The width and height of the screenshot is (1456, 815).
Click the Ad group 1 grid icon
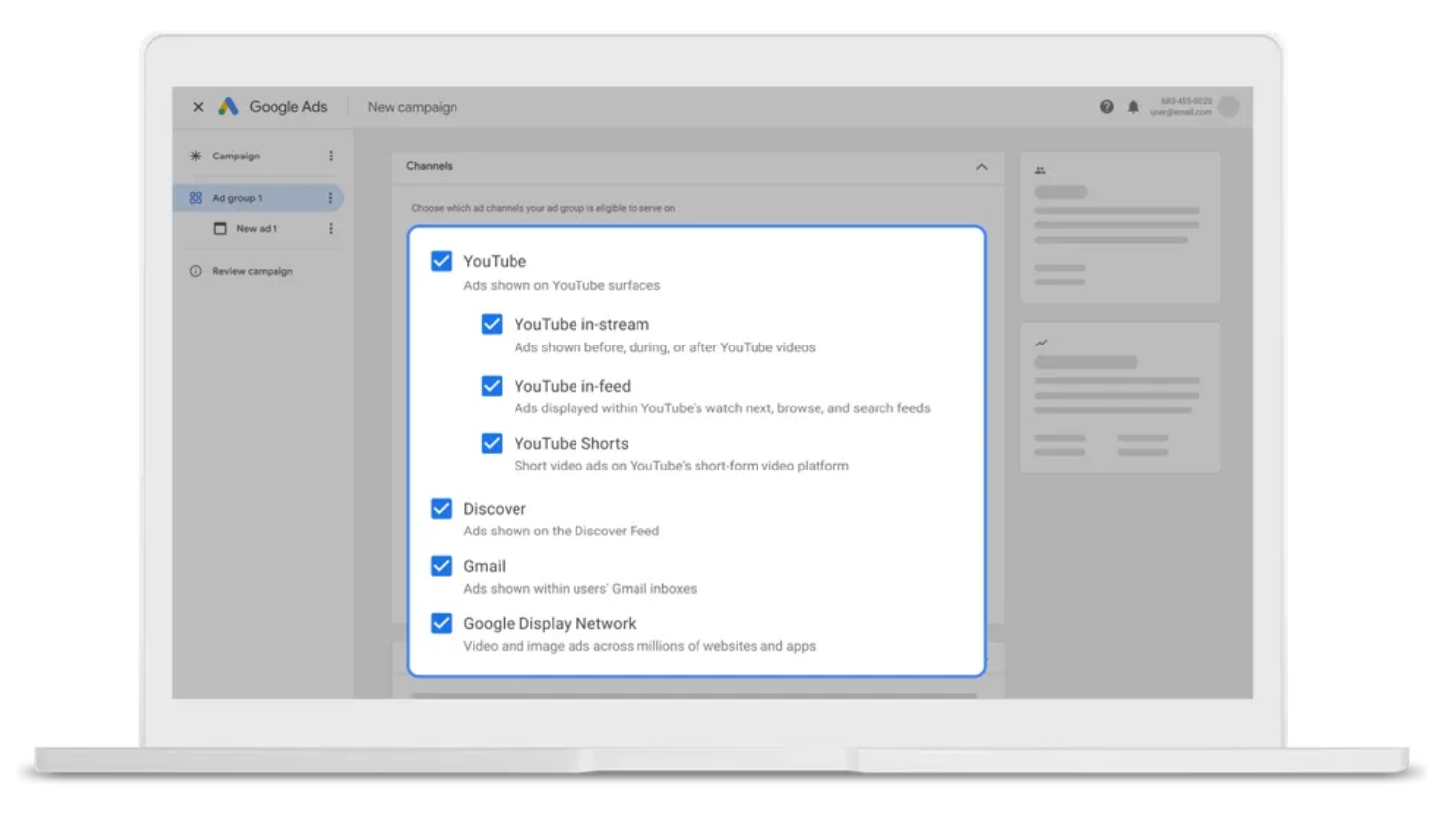coord(195,198)
